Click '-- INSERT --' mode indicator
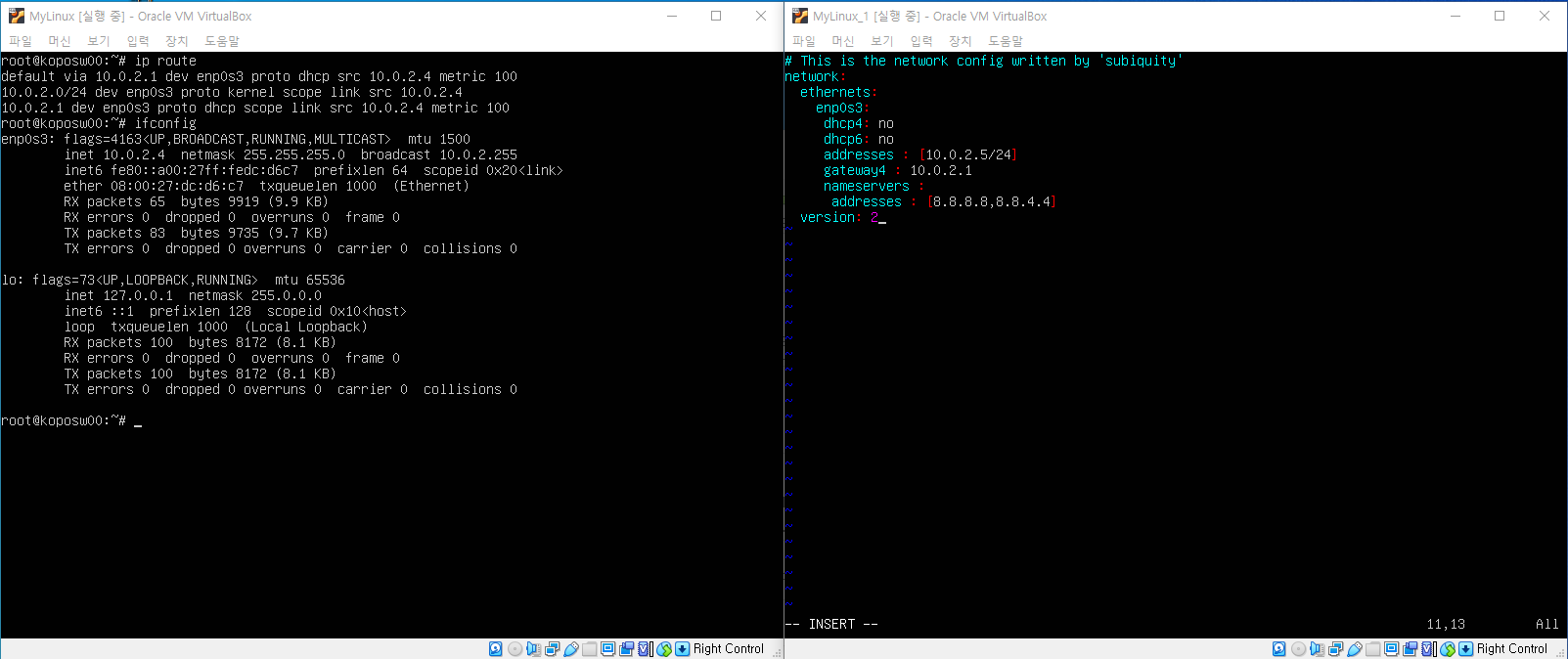Screen dimensions: 1568x659 (x=831, y=624)
